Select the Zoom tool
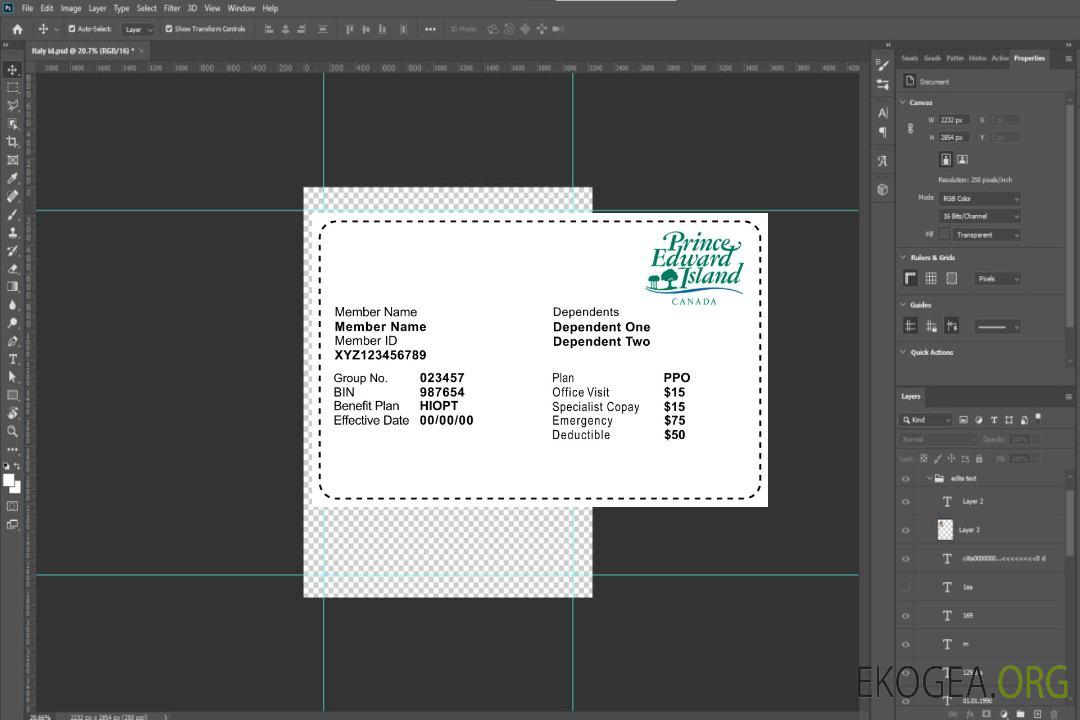 pyautogui.click(x=12, y=431)
